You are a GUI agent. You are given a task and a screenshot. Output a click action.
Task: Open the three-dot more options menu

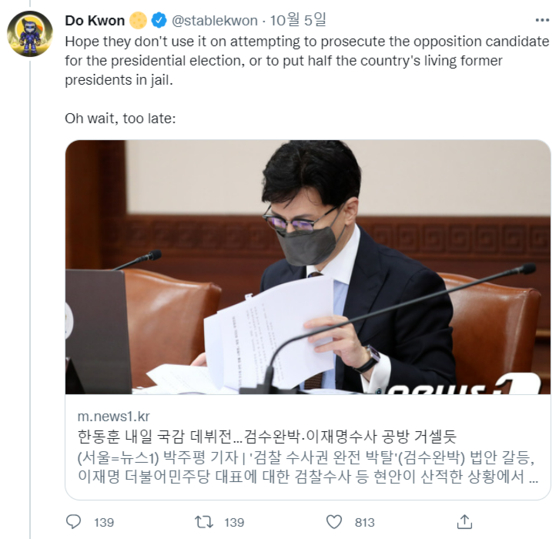coord(542,20)
